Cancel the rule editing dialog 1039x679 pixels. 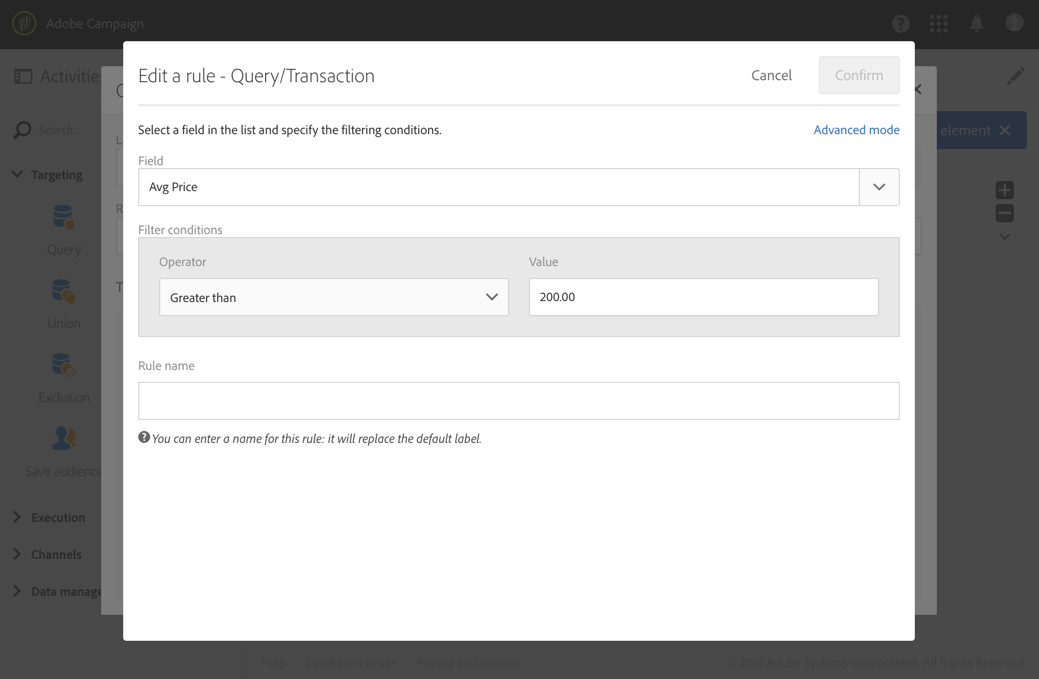771,75
